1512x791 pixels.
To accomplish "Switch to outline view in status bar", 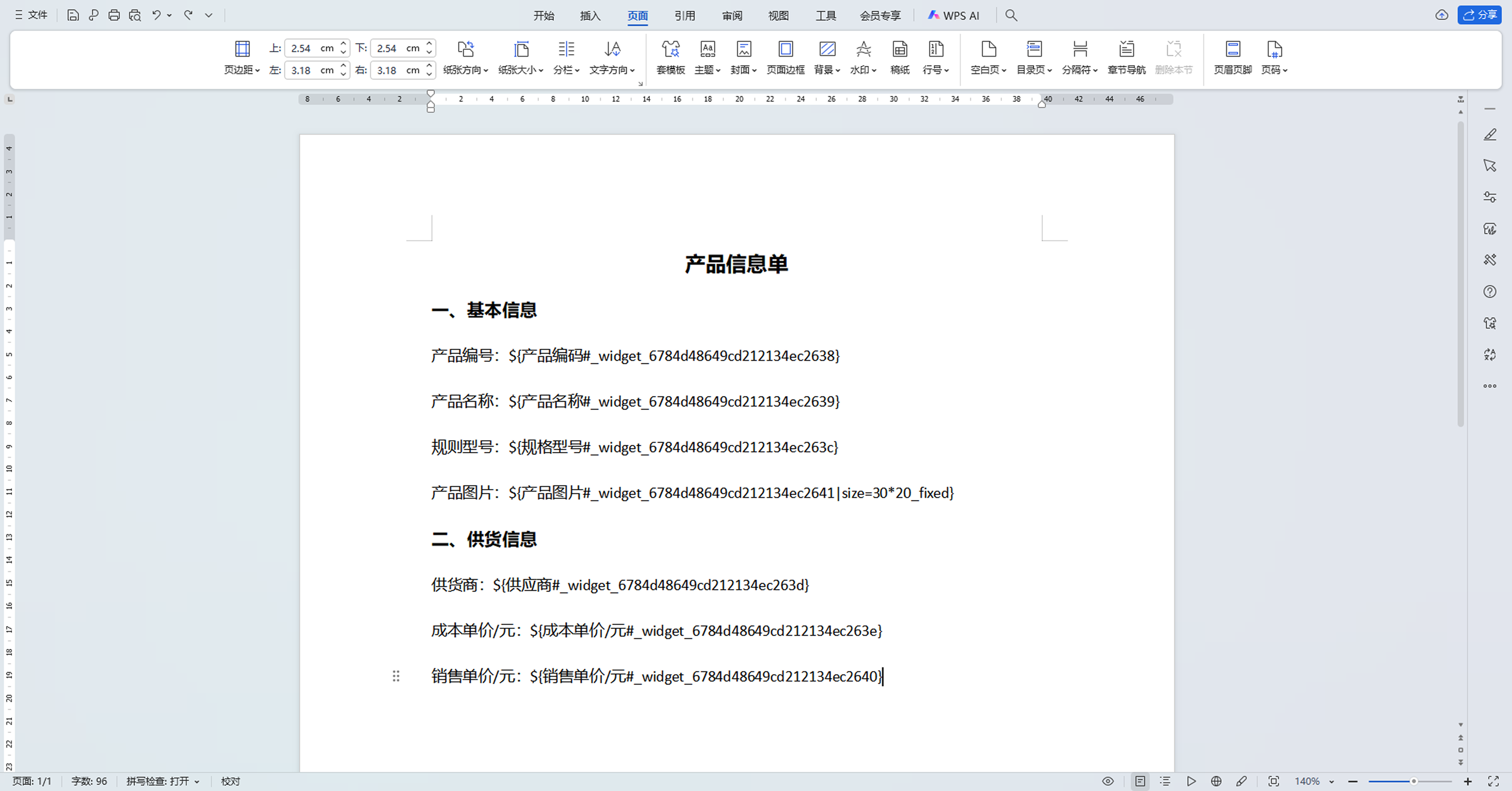I will (x=1165, y=781).
